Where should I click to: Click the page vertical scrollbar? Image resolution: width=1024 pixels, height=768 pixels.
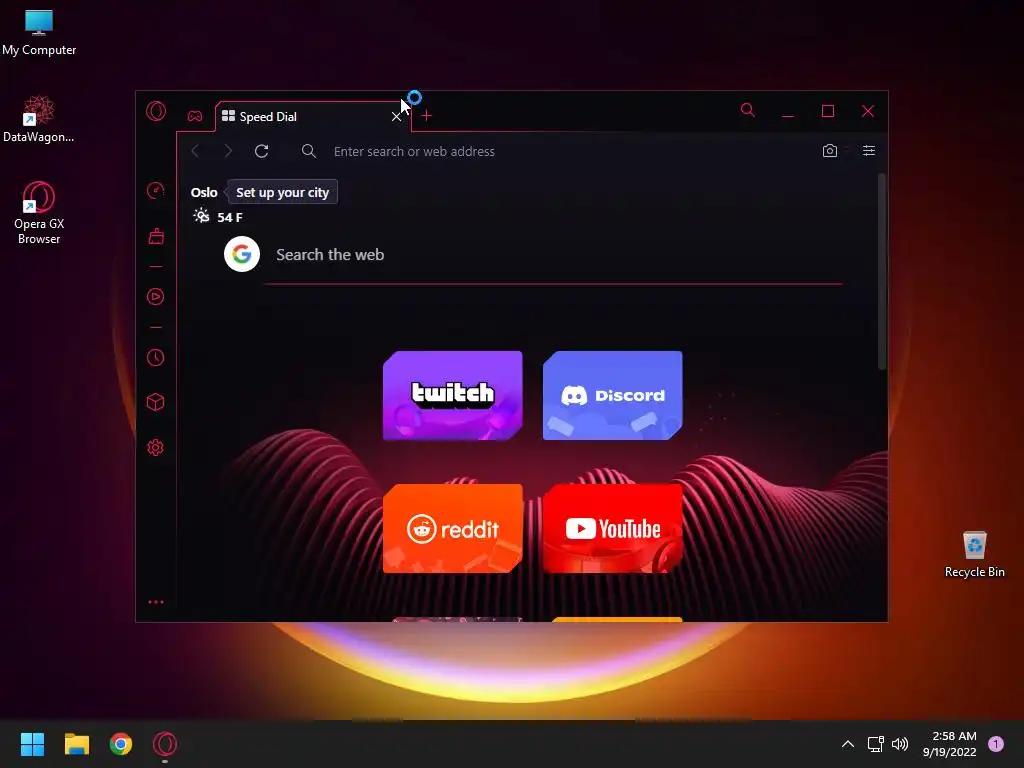pos(882,272)
